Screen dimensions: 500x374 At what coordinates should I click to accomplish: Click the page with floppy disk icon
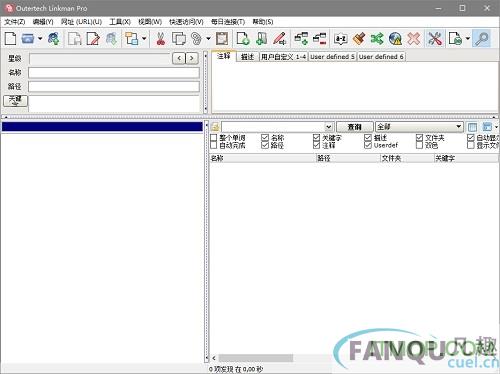pos(75,38)
